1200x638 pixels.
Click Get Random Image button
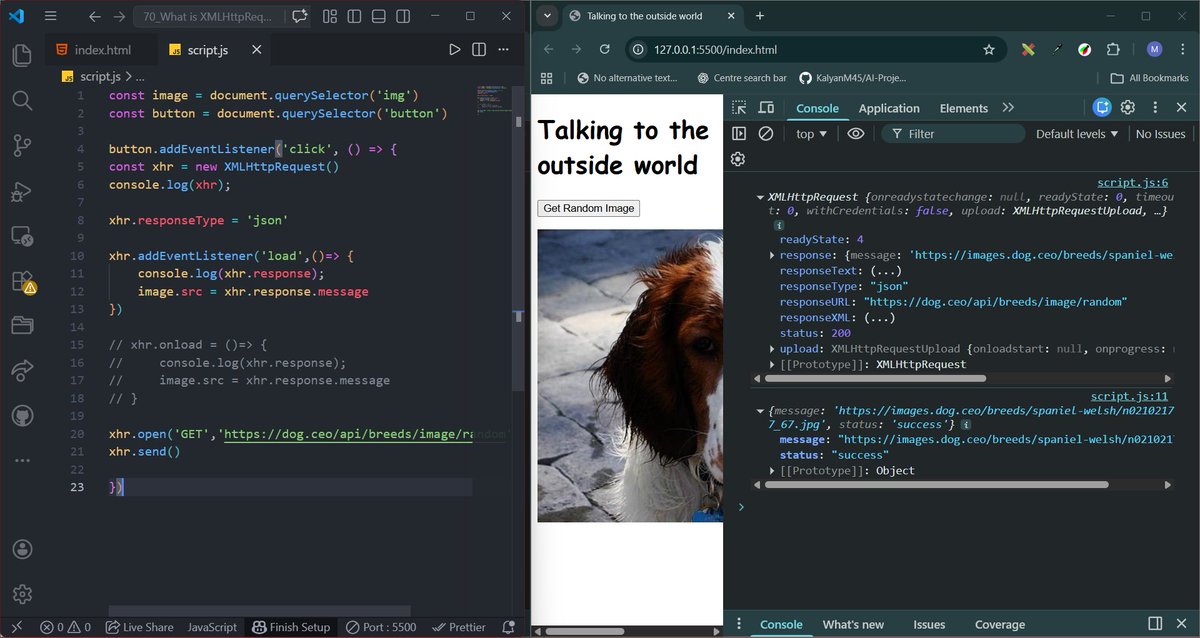click(588, 208)
